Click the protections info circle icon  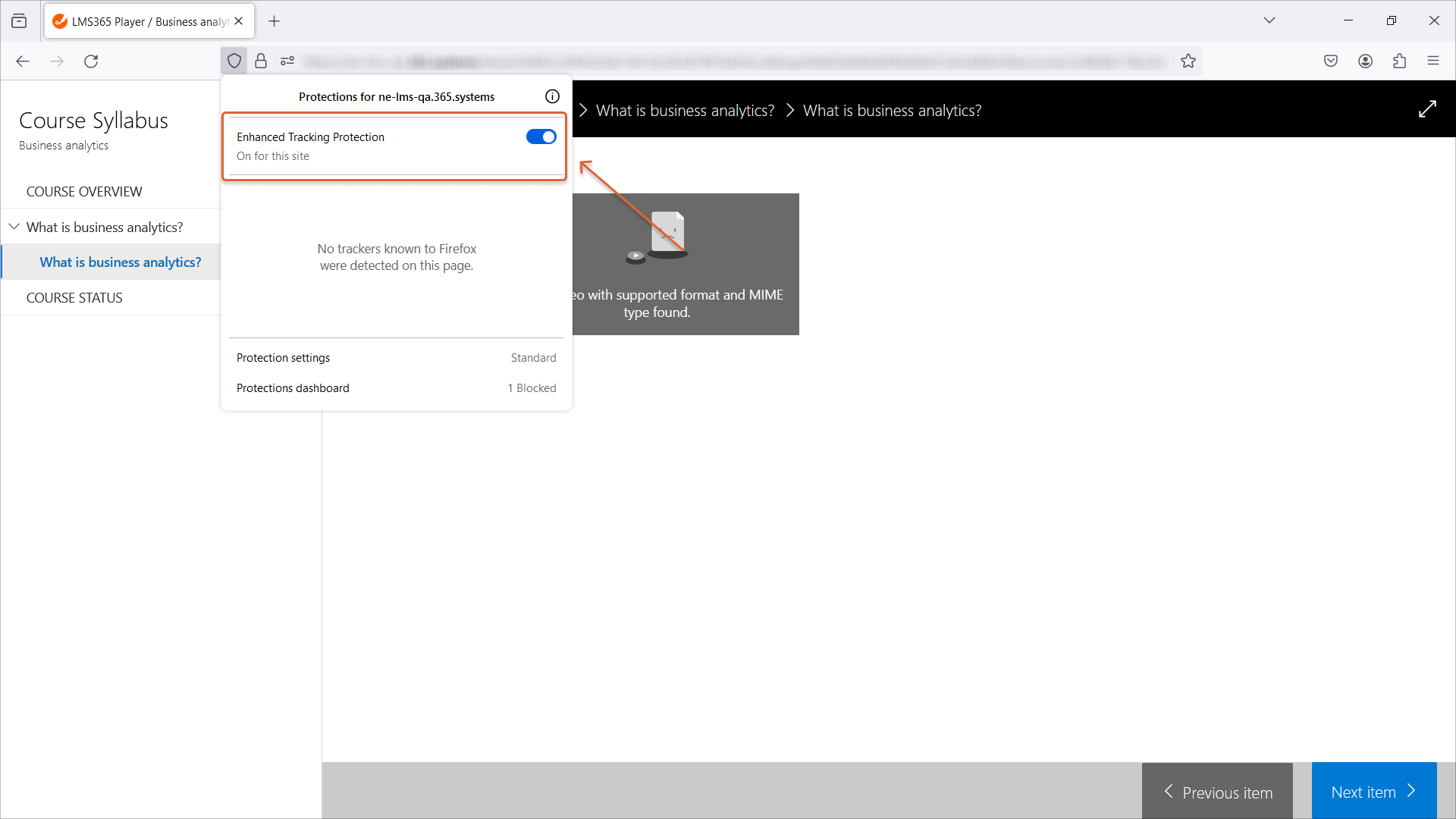pos(552,96)
